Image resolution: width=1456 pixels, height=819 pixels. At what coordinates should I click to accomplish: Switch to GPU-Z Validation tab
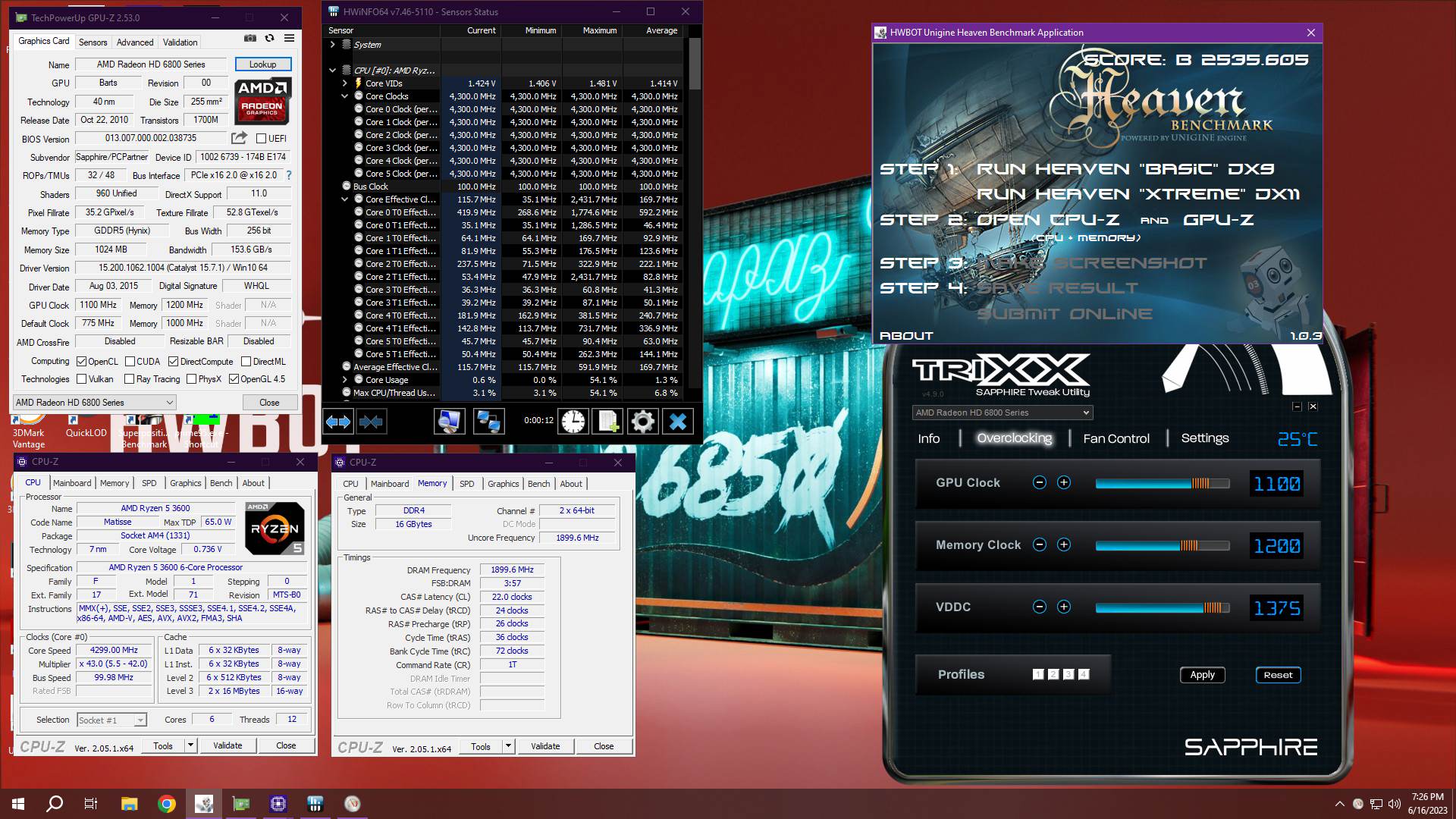click(180, 42)
